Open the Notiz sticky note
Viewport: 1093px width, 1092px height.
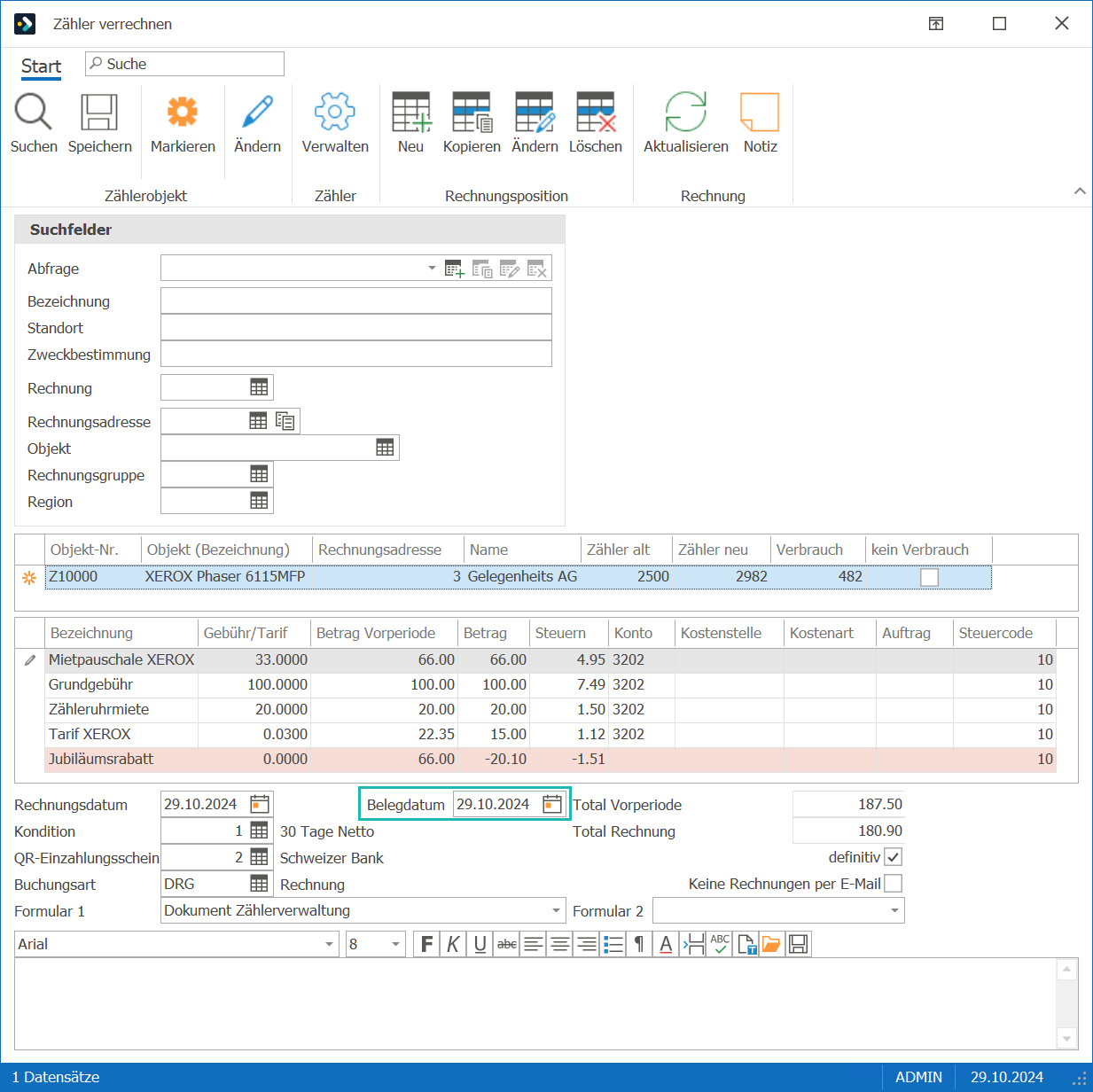760,113
